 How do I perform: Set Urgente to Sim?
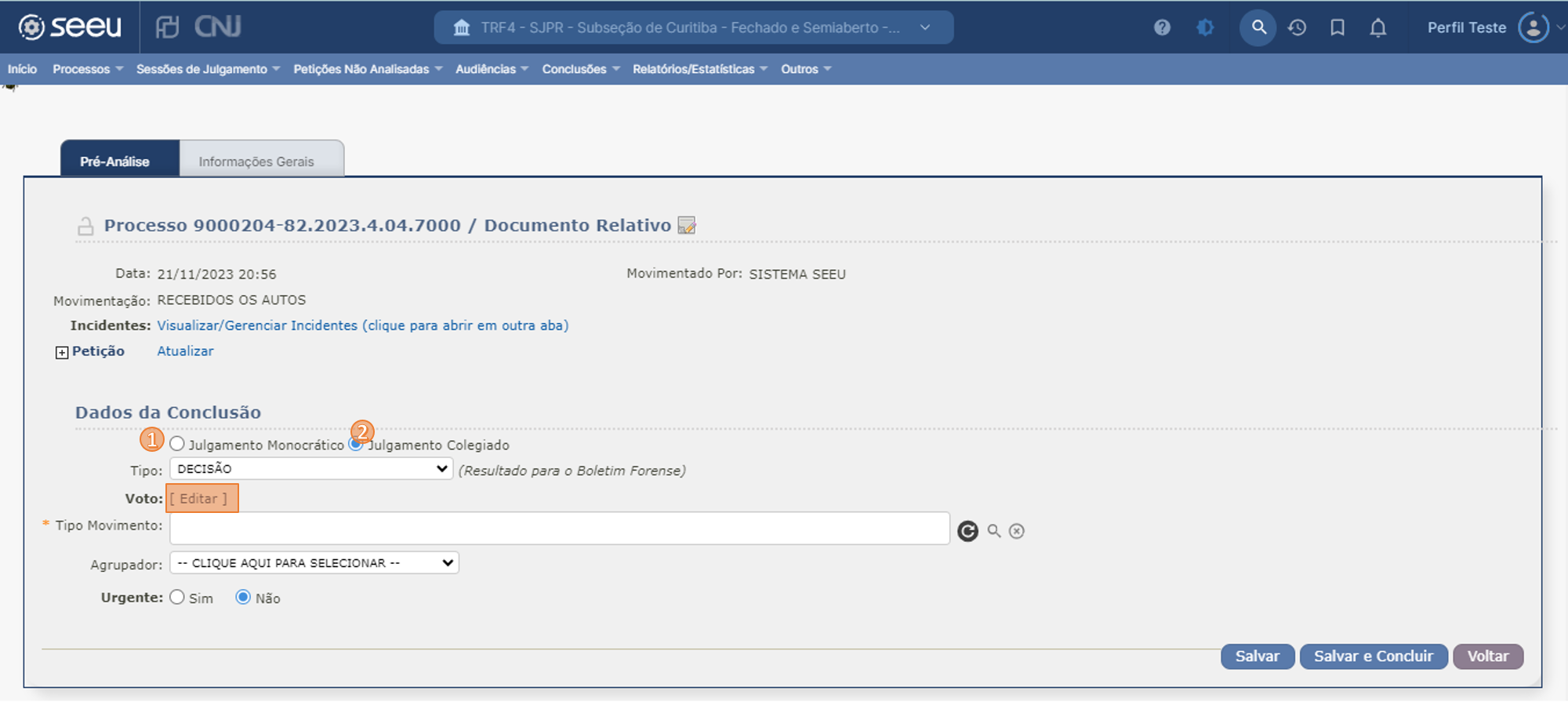click(177, 598)
